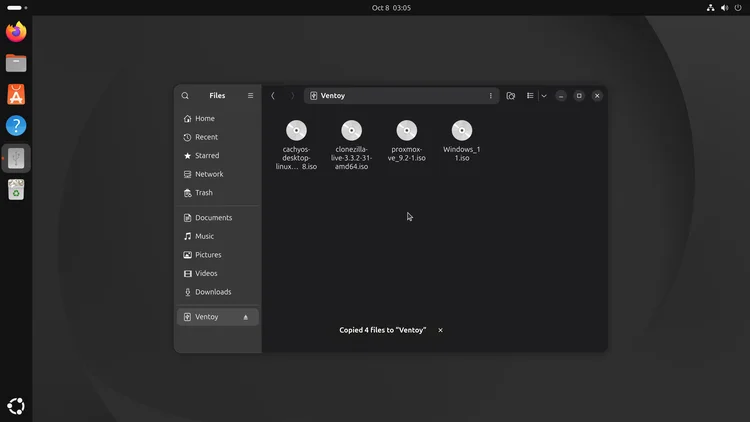Viewport: 750px width, 422px height.
Task: Open the power system menu
Action: point(738,8)
